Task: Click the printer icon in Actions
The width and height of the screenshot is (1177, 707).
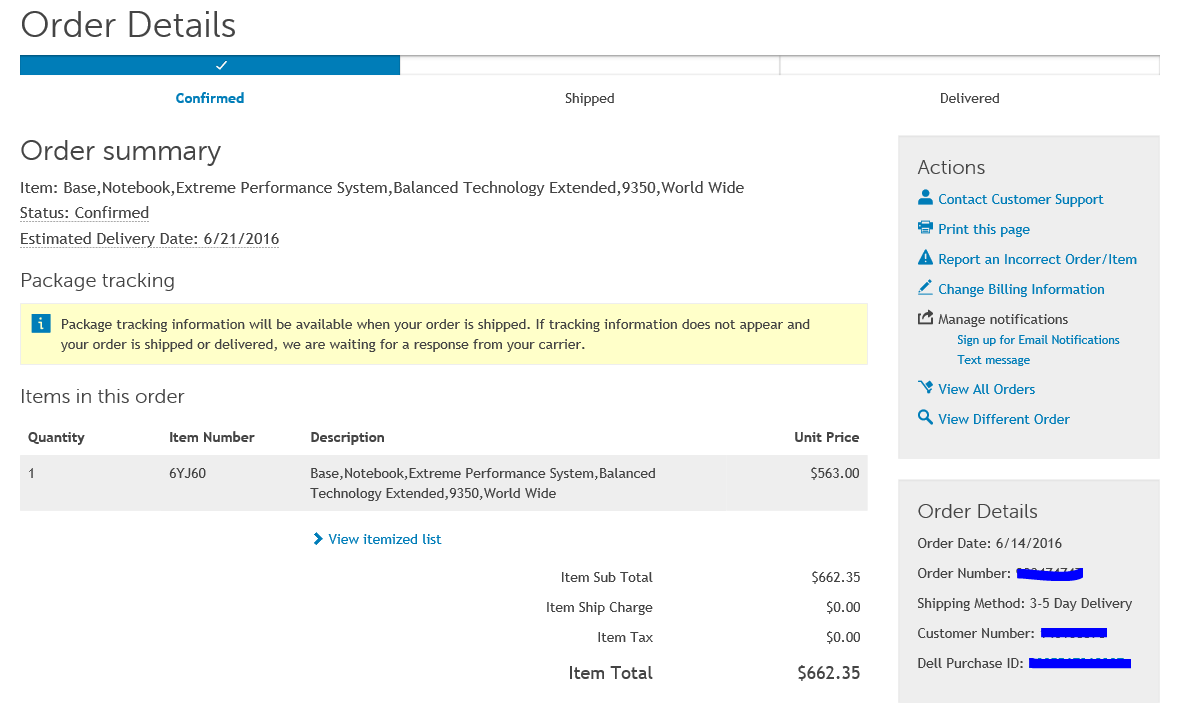Action: [925, 228]
